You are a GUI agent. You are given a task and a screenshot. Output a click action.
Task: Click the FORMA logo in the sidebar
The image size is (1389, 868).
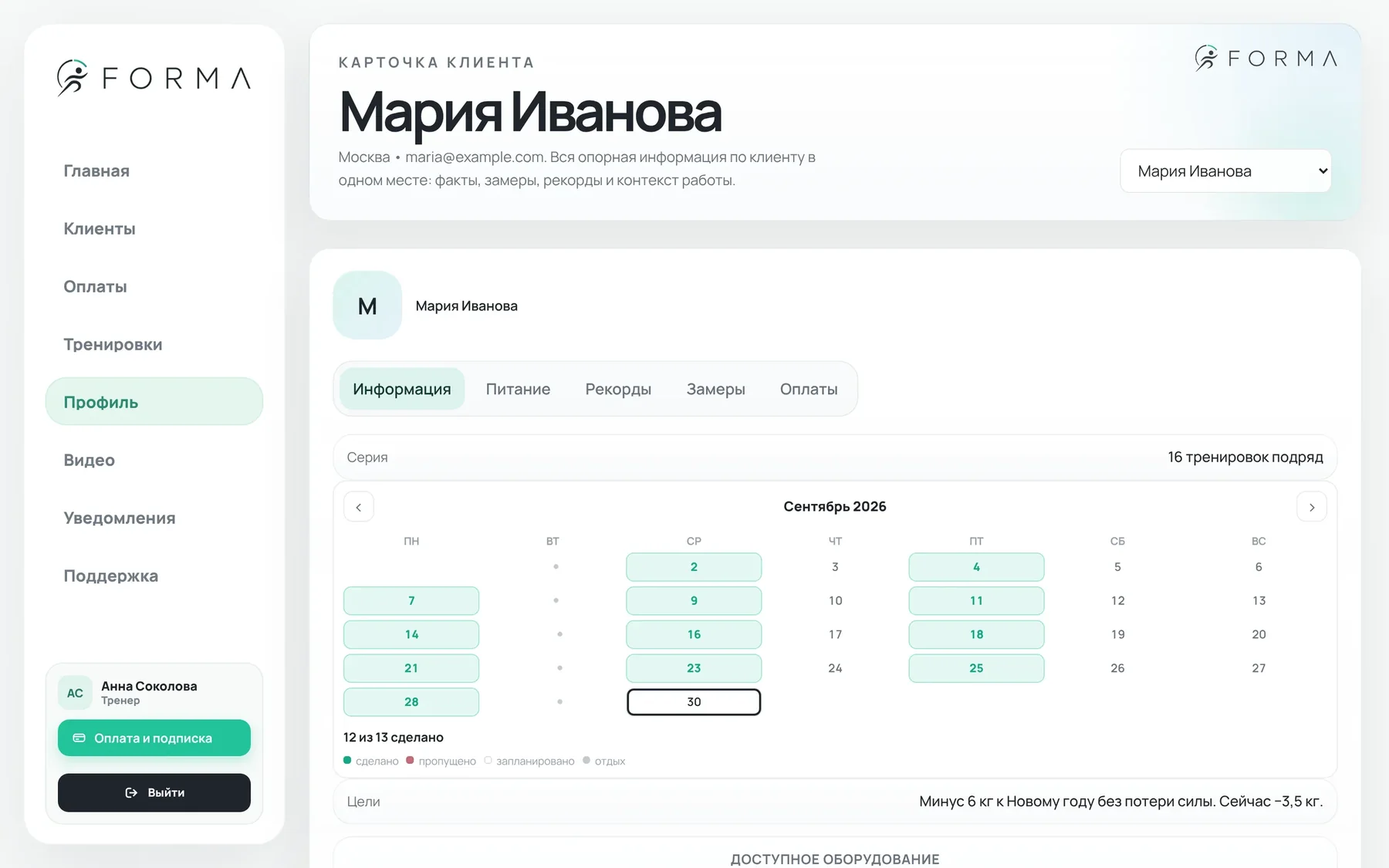(154, 77)
